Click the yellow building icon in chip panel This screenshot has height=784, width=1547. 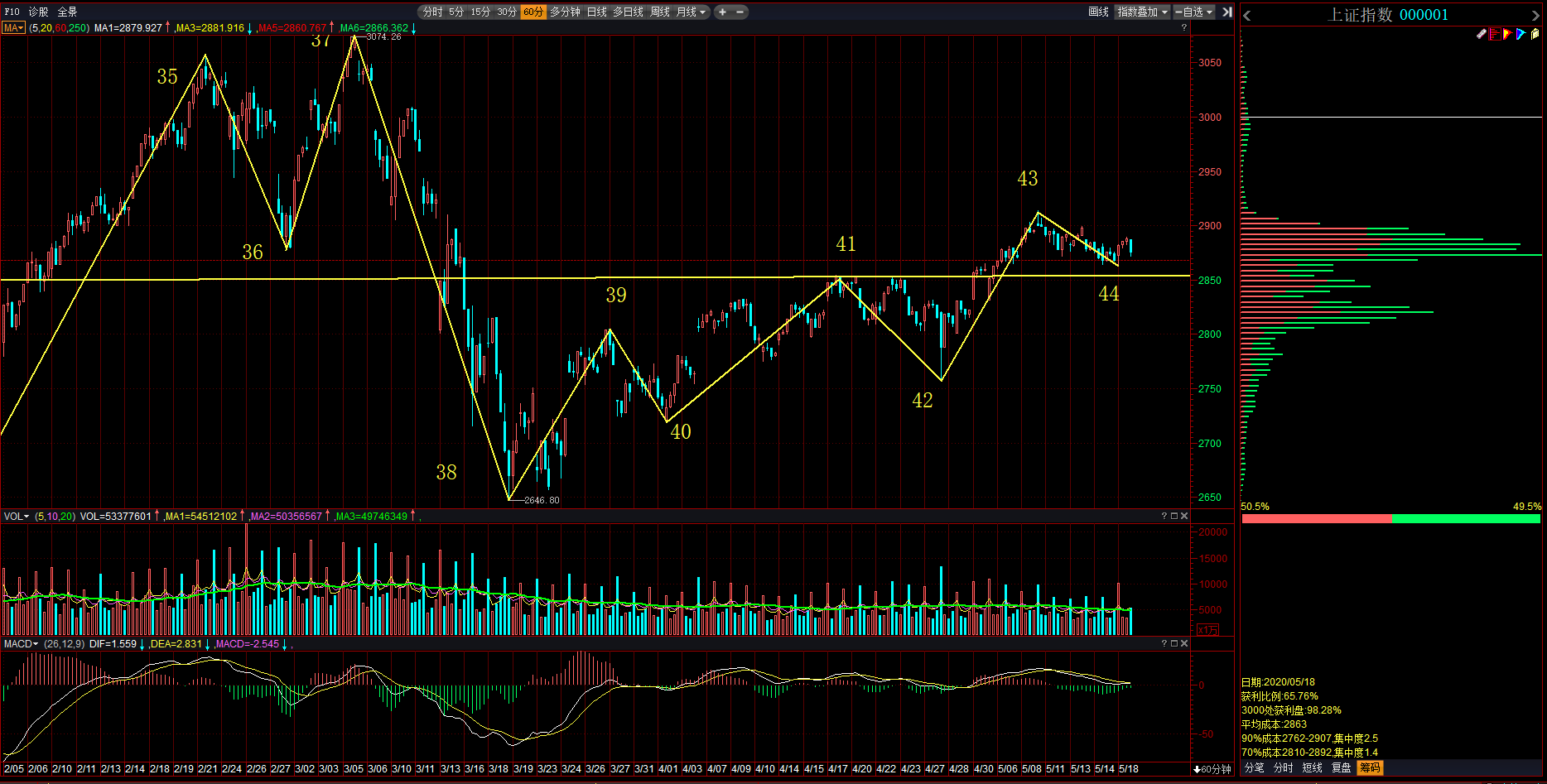tap(1535, 34)
